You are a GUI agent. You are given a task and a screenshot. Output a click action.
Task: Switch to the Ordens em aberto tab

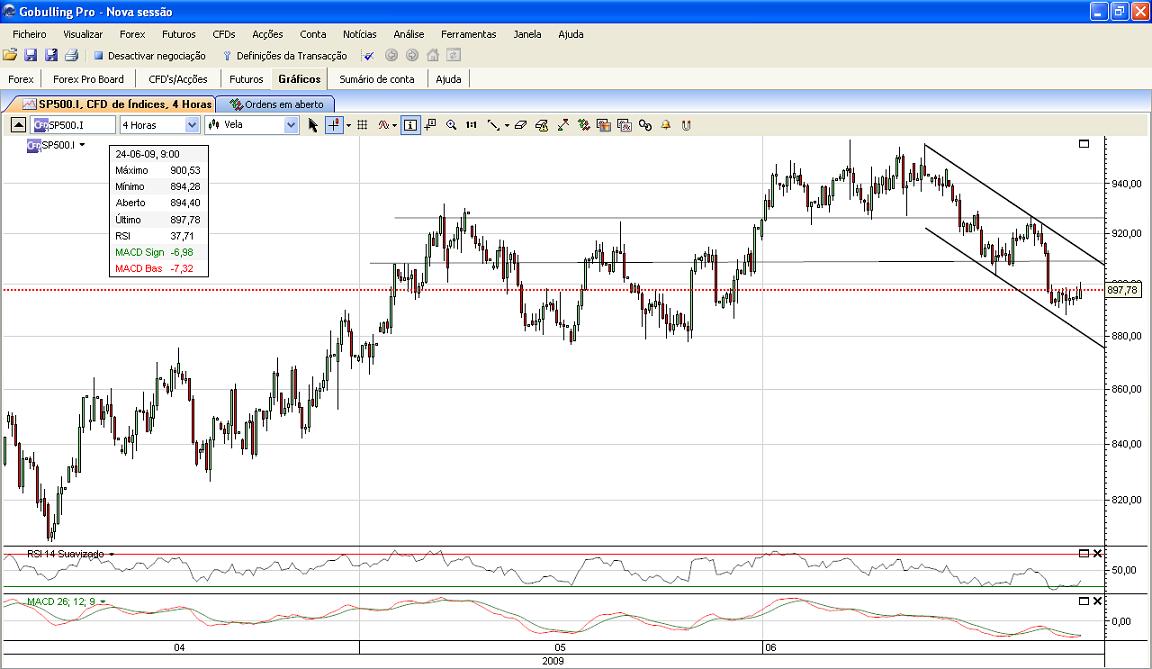276,104
